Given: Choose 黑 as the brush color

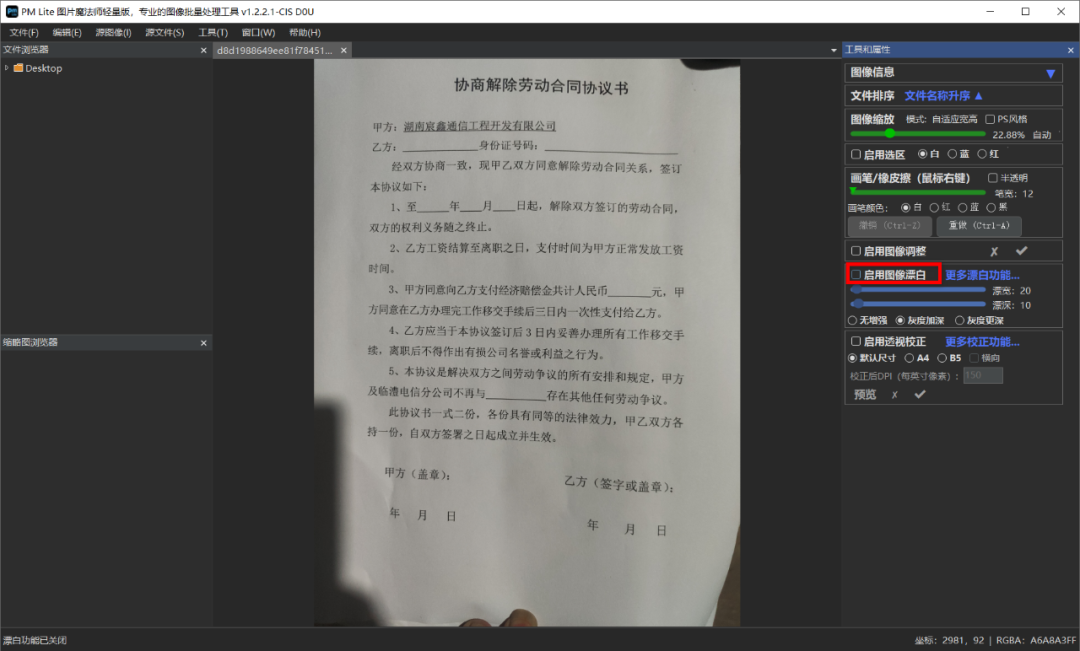Looking at the screenshot, I should [990, 207].
